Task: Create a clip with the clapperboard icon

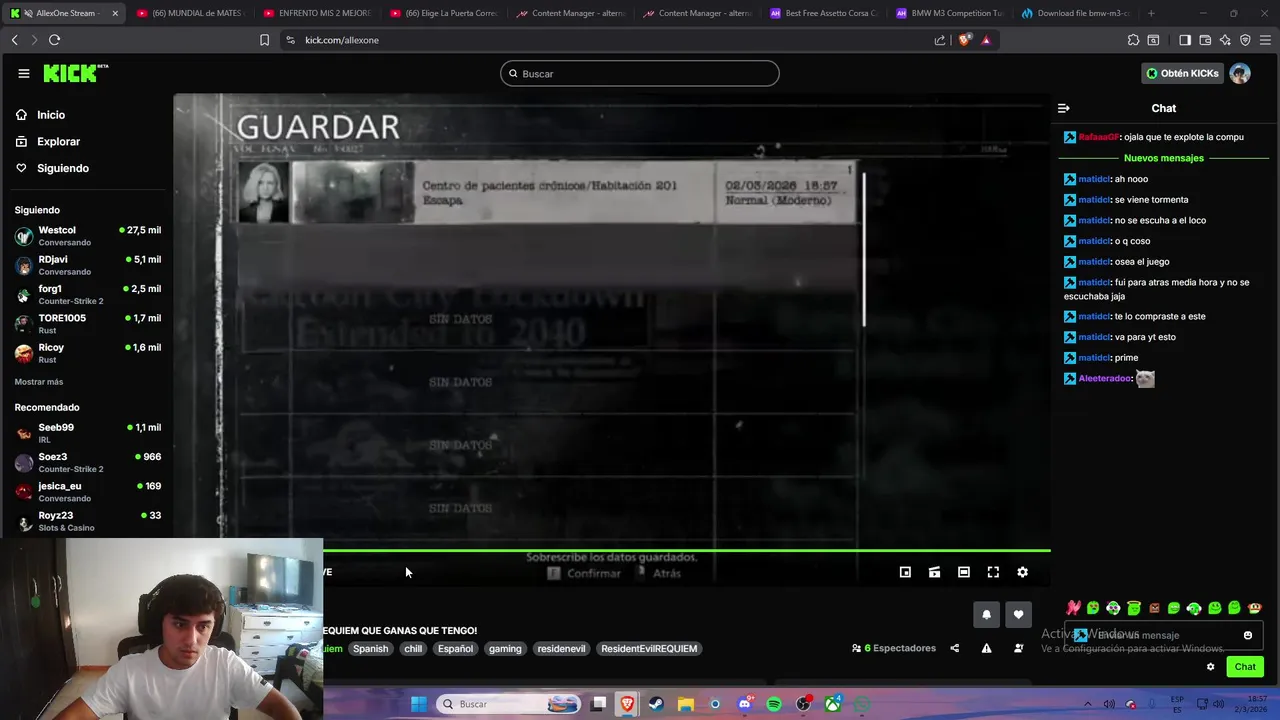Action: click(934, 572)
